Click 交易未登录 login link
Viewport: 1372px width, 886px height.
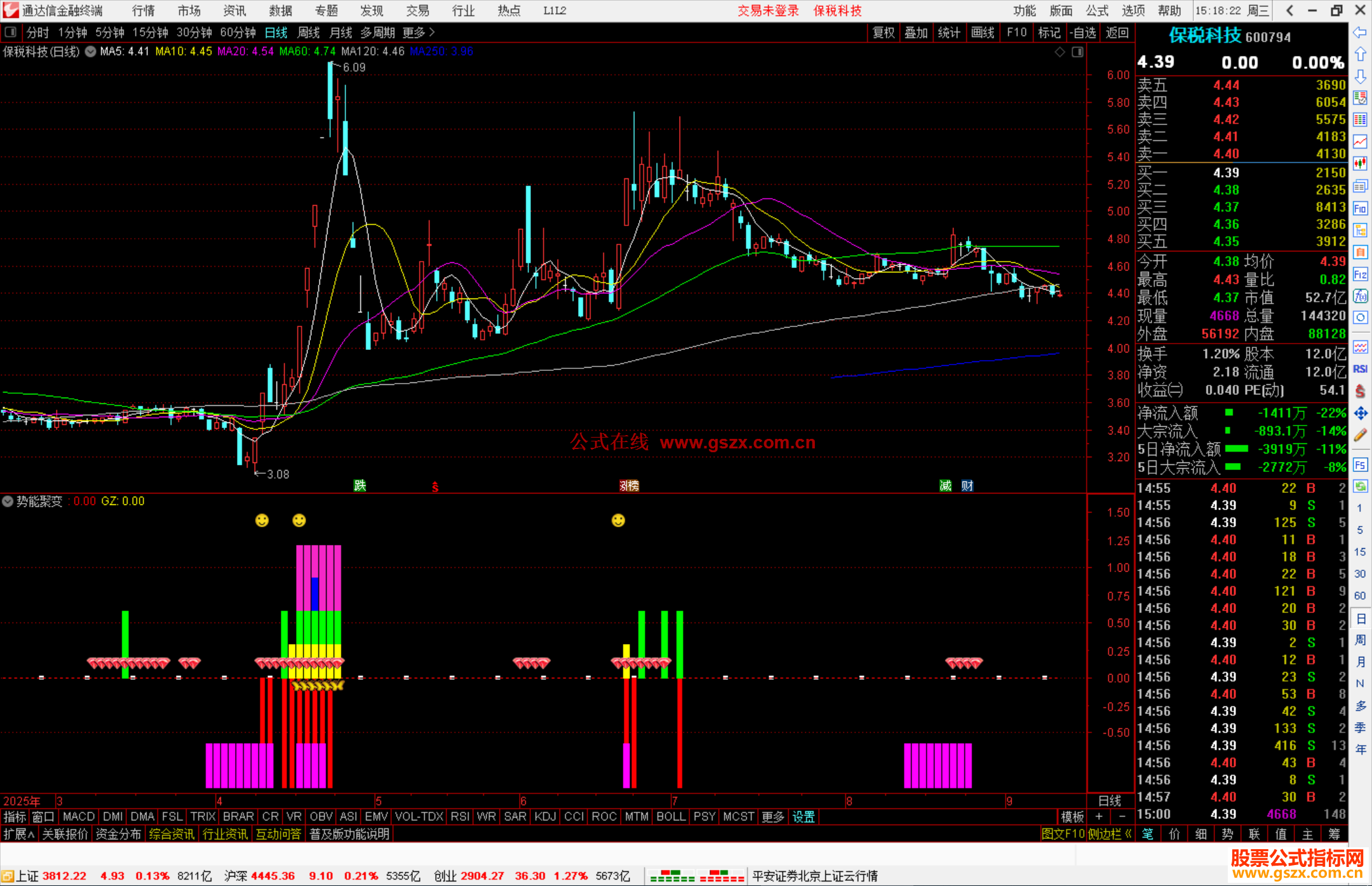point(768,11)
